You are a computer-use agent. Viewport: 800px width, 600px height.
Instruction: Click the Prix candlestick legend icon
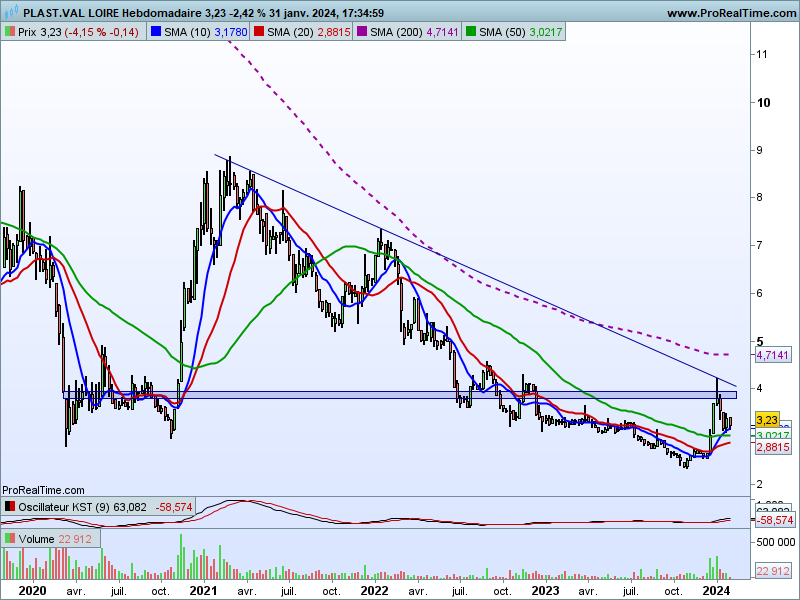click(x=10, y=32)
